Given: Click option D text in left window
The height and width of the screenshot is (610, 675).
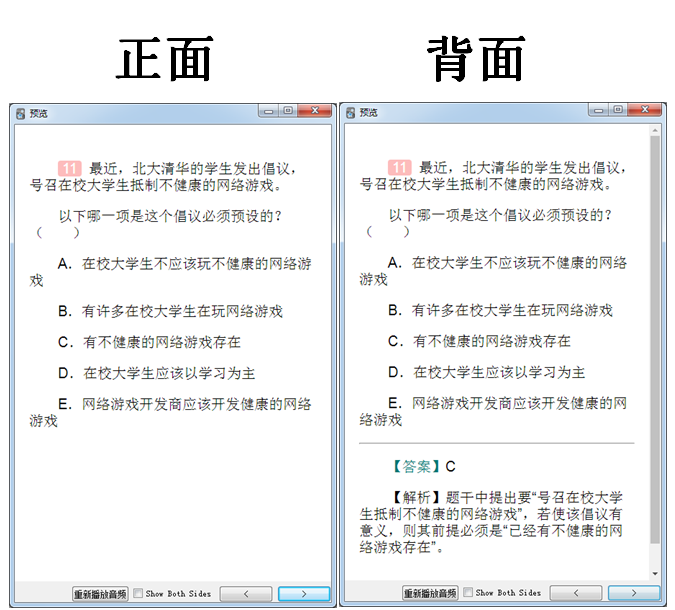Looking at the screenshot, I should point(157,373).
